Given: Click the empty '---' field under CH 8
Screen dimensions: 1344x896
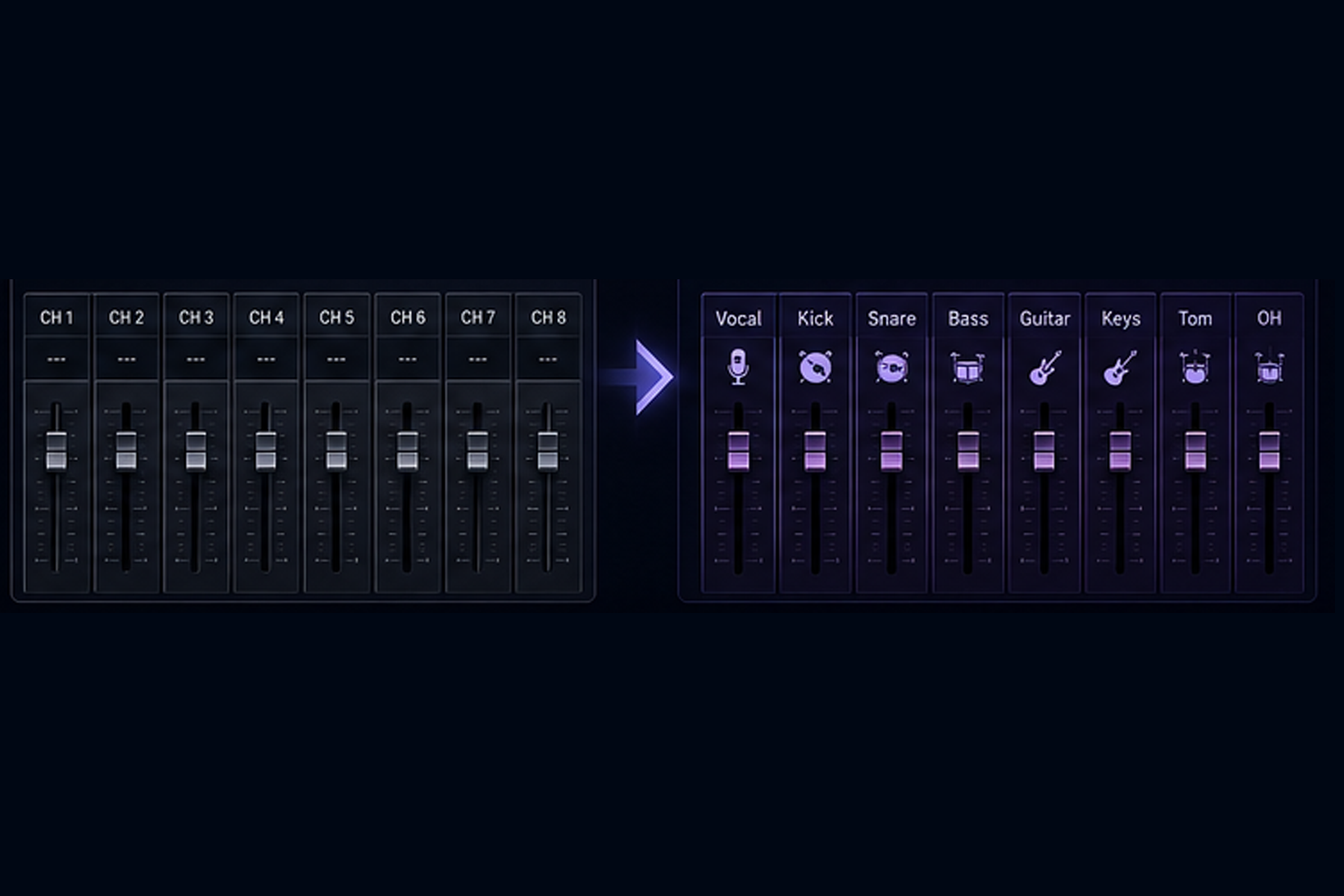Looking at the screenshot, I should (548, 359).
